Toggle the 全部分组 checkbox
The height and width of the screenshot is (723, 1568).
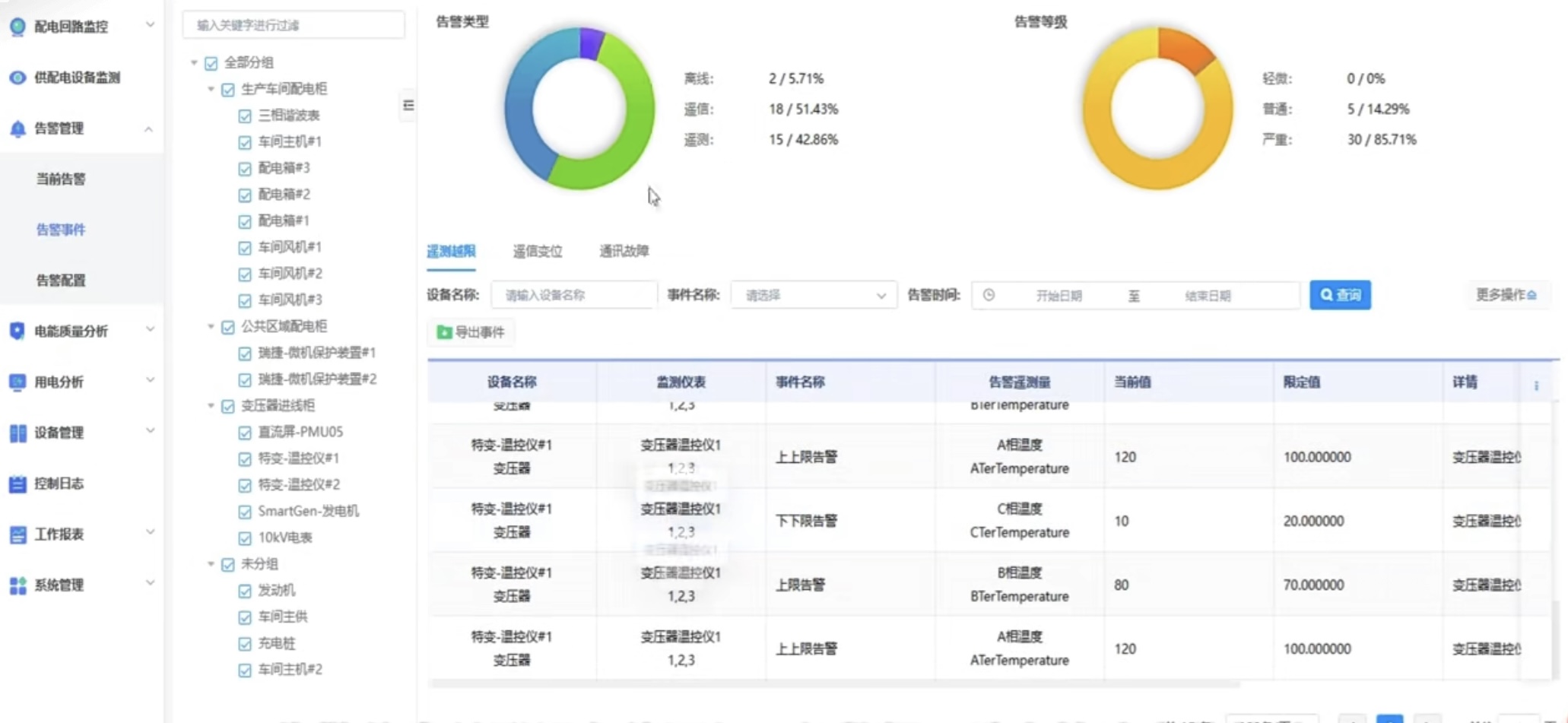click(x=210, y=62)
